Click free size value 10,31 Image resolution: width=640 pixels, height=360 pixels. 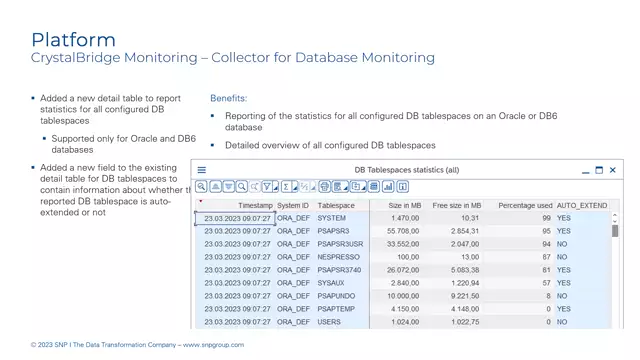pyautogui.click(x=470, y=218)
